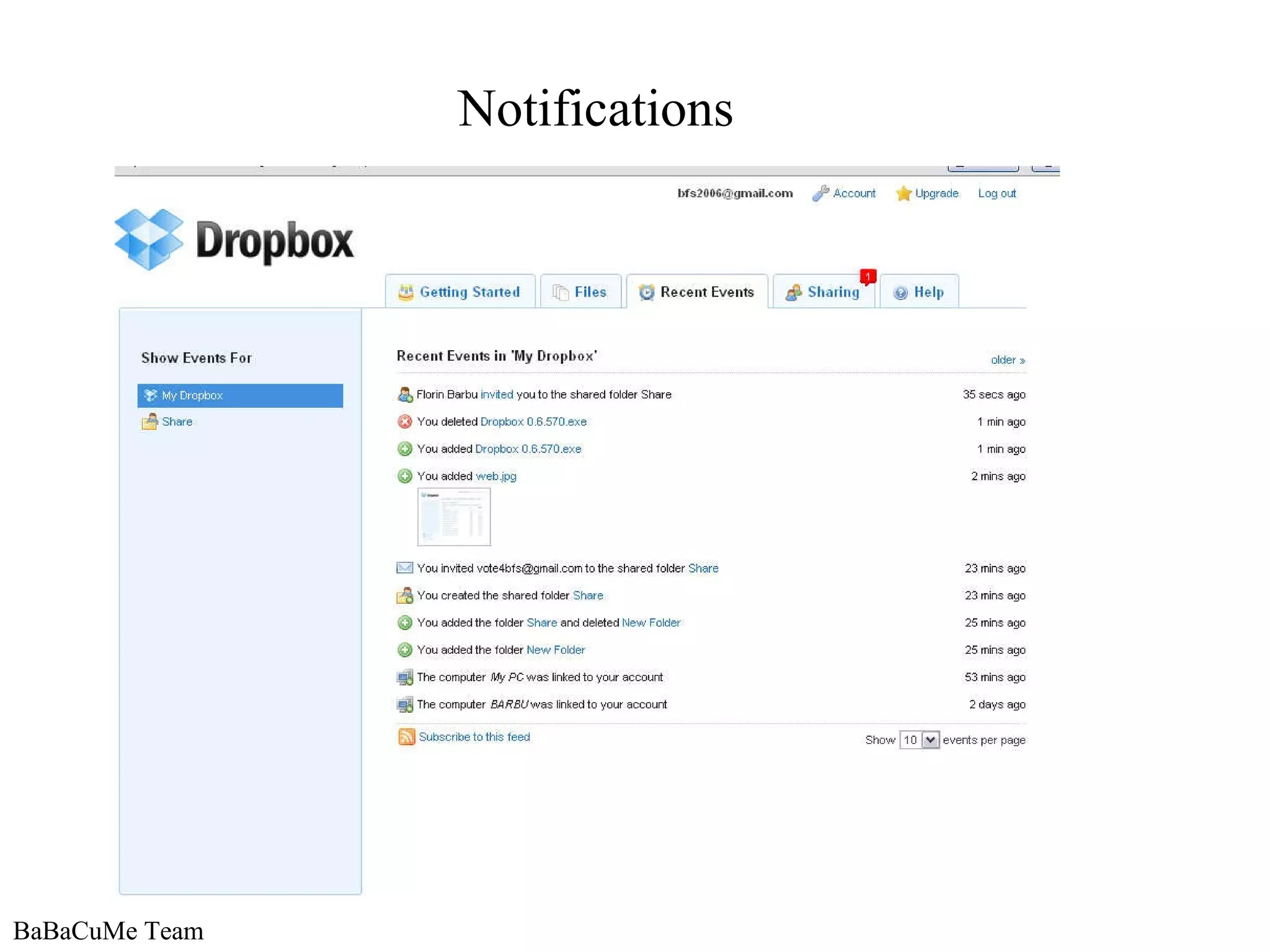The height and width of the screenshot is (952, 1270).
Task: Click the Account wrench icon
Action: pos(820,193)
